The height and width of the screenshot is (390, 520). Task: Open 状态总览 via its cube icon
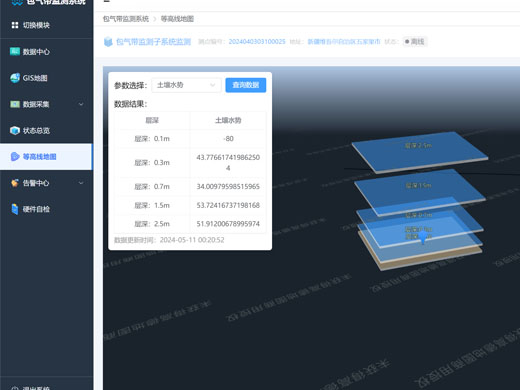[x=15, y=130]
